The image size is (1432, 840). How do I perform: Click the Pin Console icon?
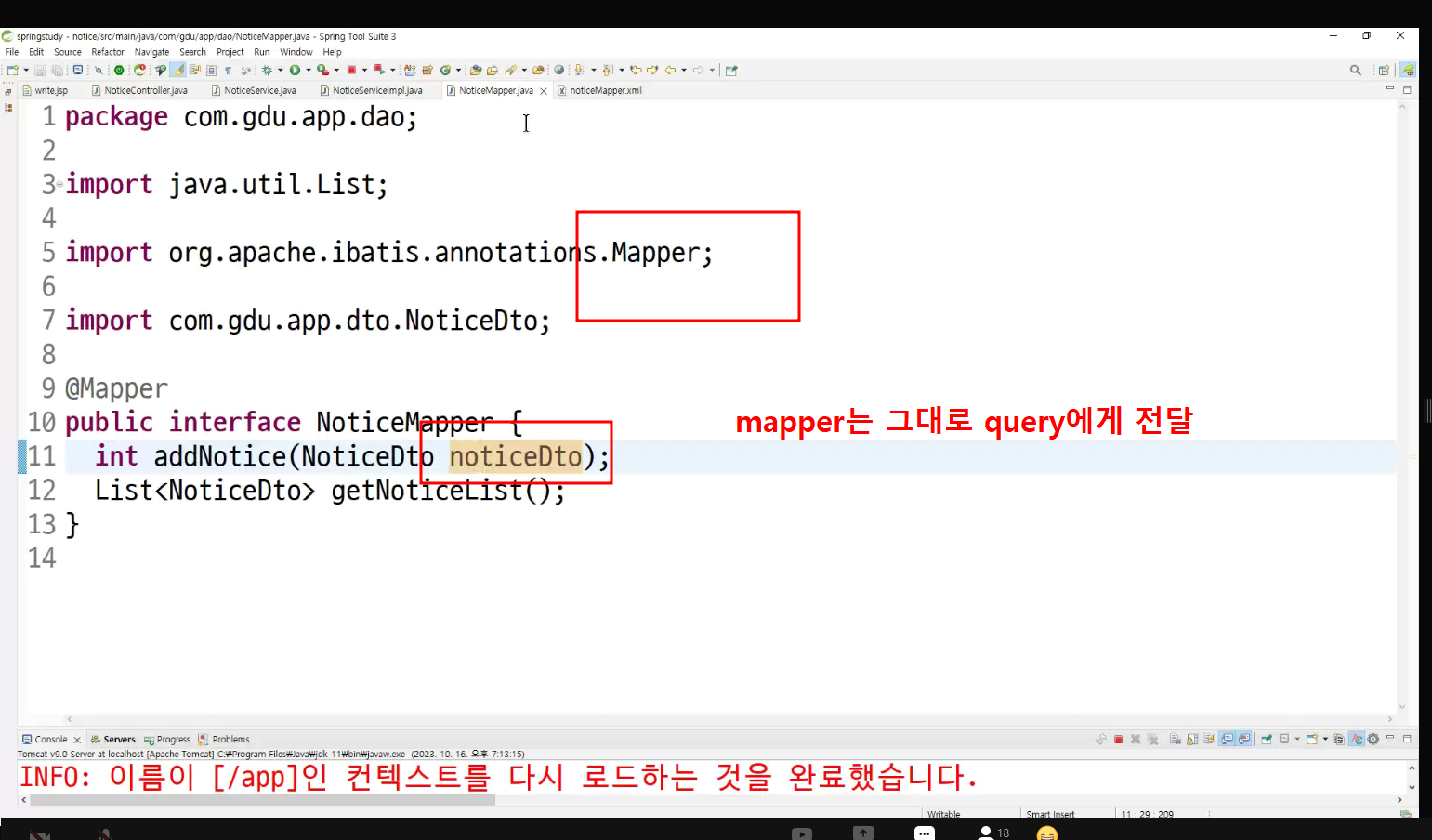[x=1267, y=740]
